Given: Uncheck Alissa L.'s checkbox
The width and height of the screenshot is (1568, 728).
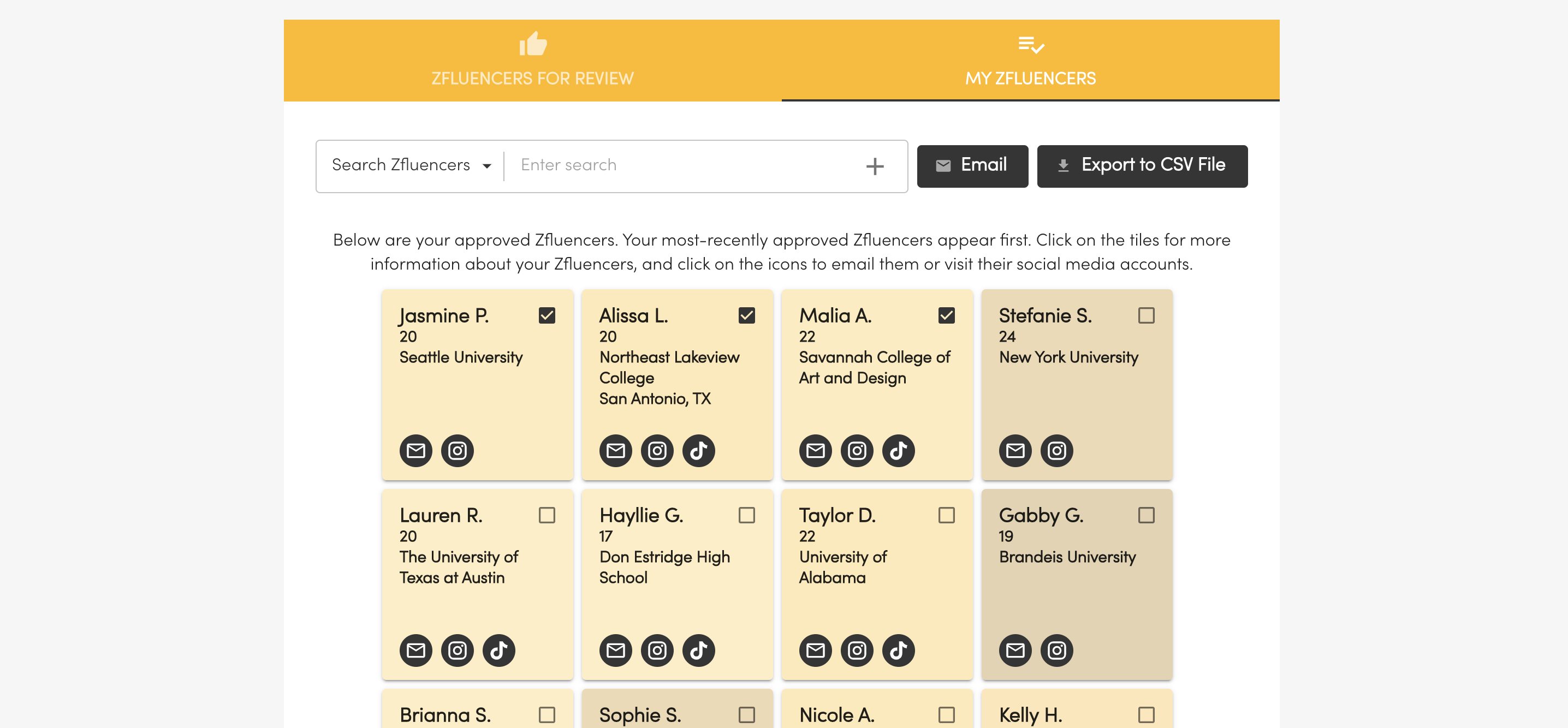Looking at the screenshot, I should (746, 315).
